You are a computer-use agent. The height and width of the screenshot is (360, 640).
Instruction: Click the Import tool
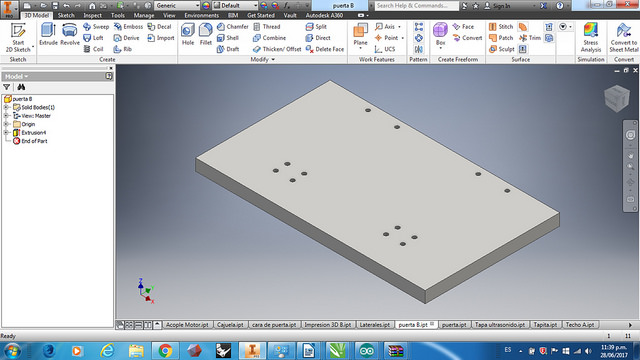pos(161,38)
